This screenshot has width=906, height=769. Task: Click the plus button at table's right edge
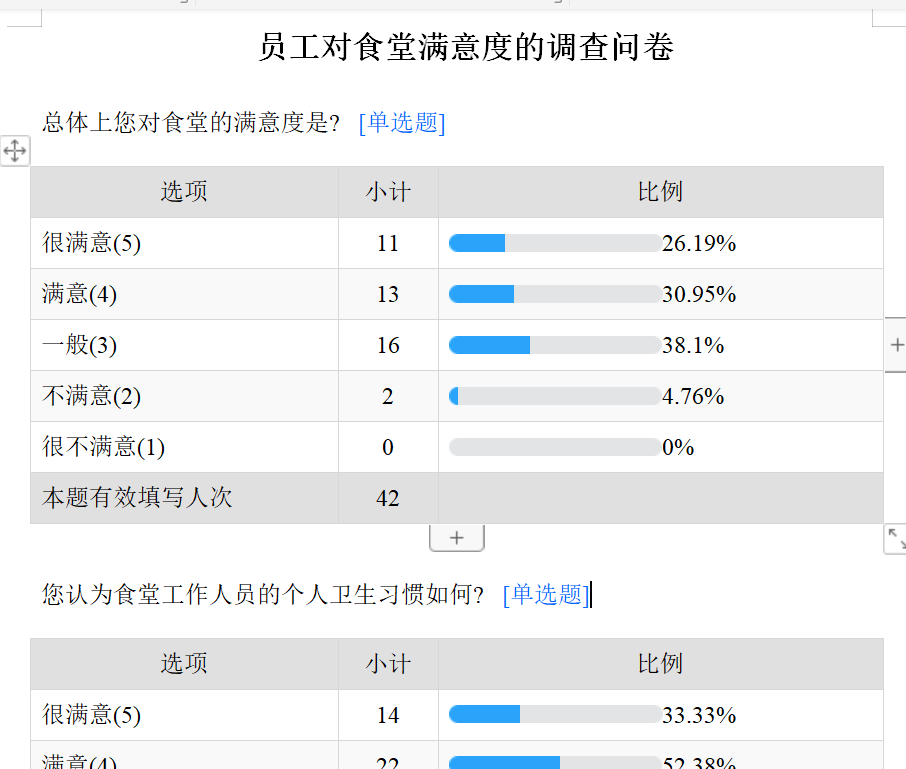point(896,345)
